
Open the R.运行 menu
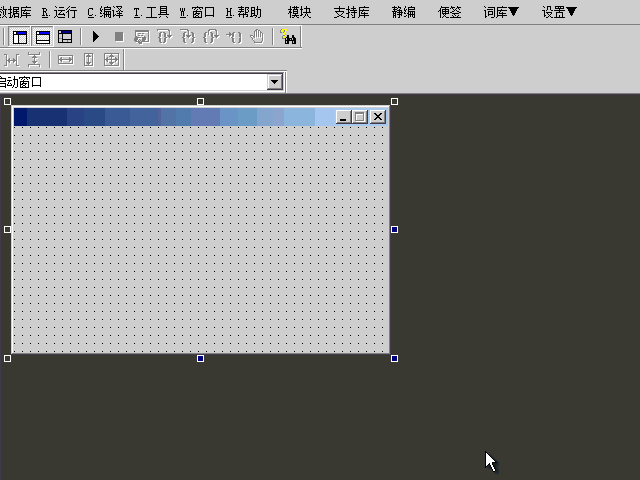59,12
